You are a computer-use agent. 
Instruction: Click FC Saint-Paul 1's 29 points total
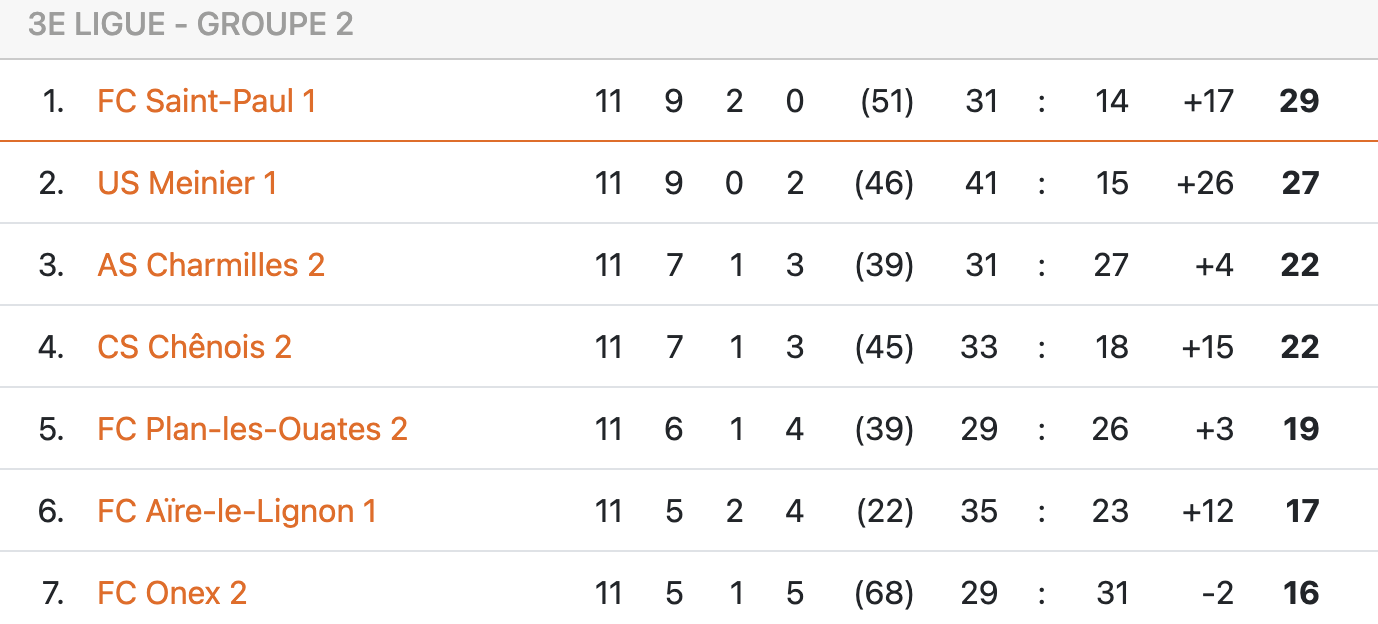[1299, 101]
